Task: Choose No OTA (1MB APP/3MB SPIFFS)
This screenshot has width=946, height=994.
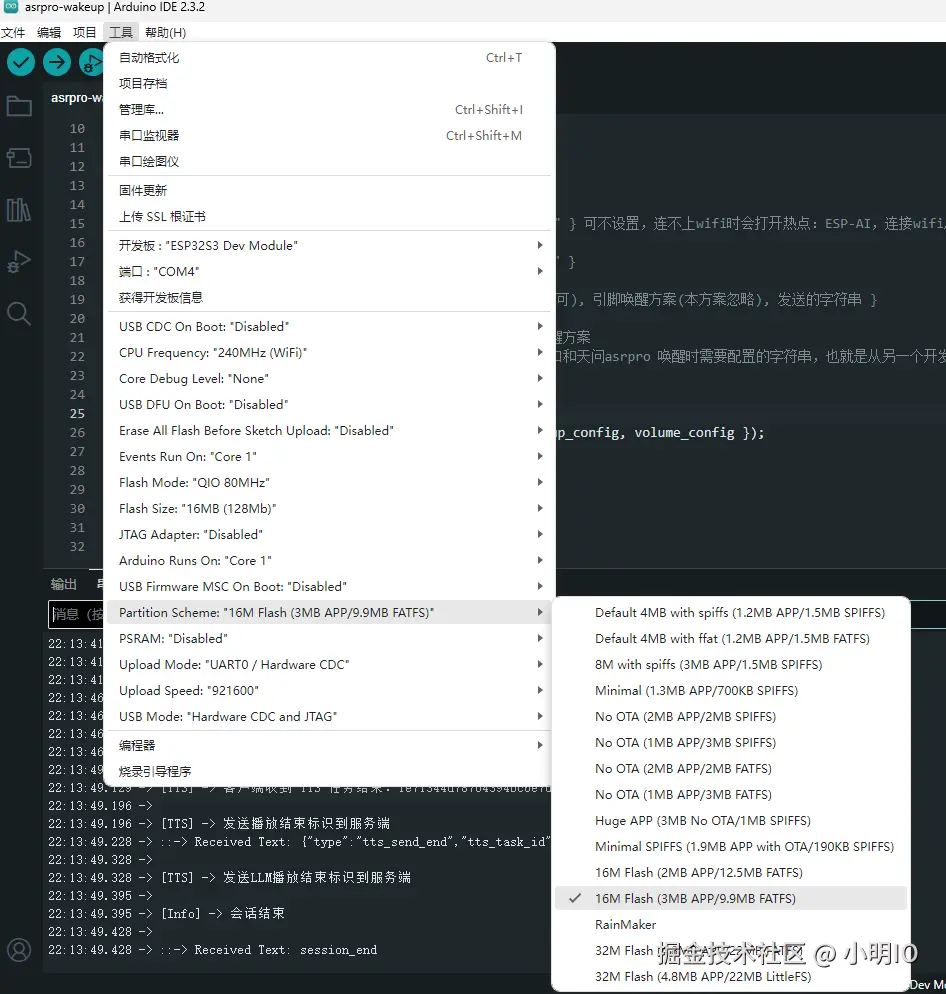Action: point(730,742)
